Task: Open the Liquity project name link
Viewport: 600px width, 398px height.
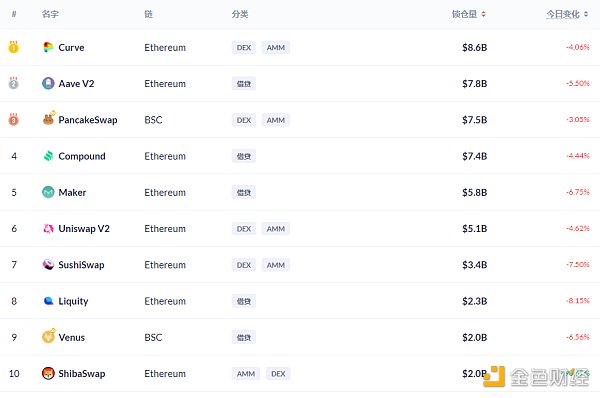Action: (73, 301)
